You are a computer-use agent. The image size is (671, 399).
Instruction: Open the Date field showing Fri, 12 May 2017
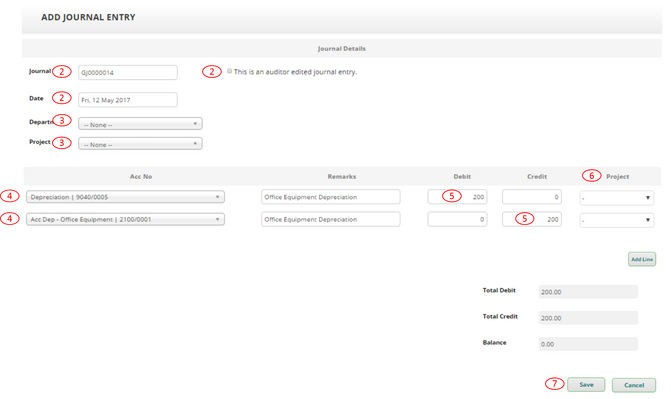[x=128, y=100]
